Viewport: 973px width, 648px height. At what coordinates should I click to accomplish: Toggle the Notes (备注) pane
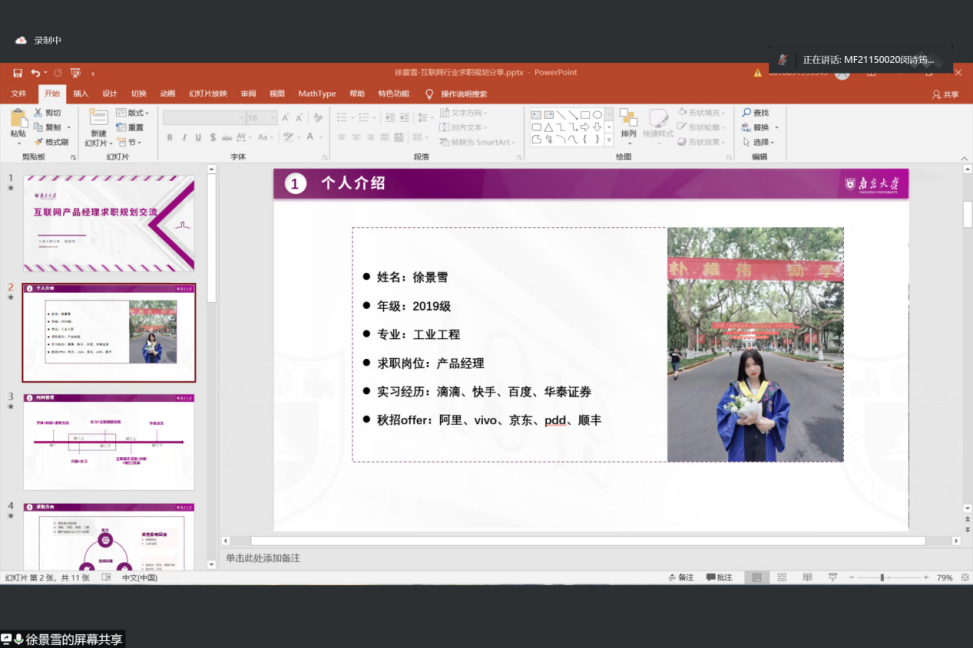click(680, 578)
